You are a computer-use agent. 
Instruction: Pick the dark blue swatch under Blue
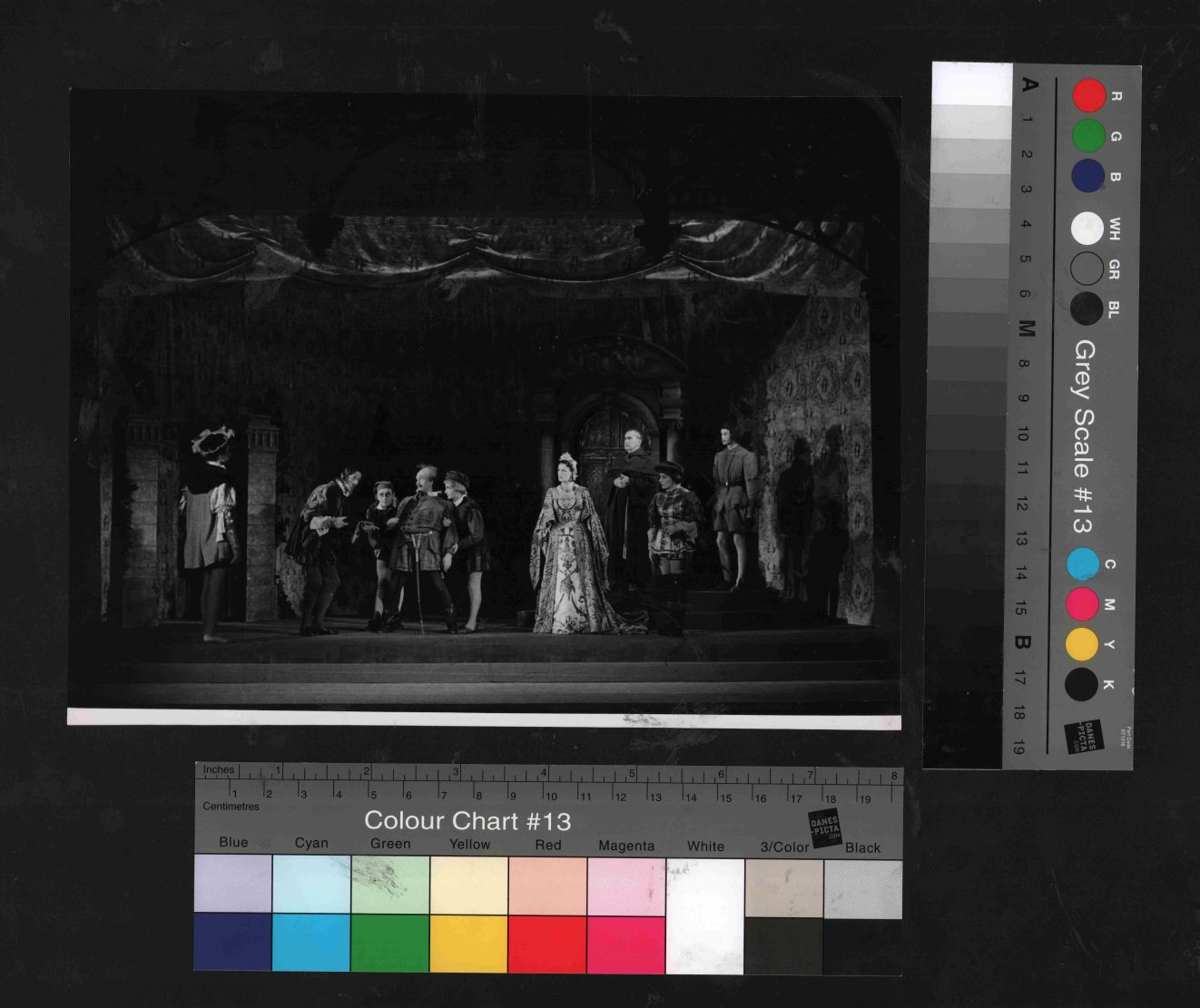coord(232,942)
